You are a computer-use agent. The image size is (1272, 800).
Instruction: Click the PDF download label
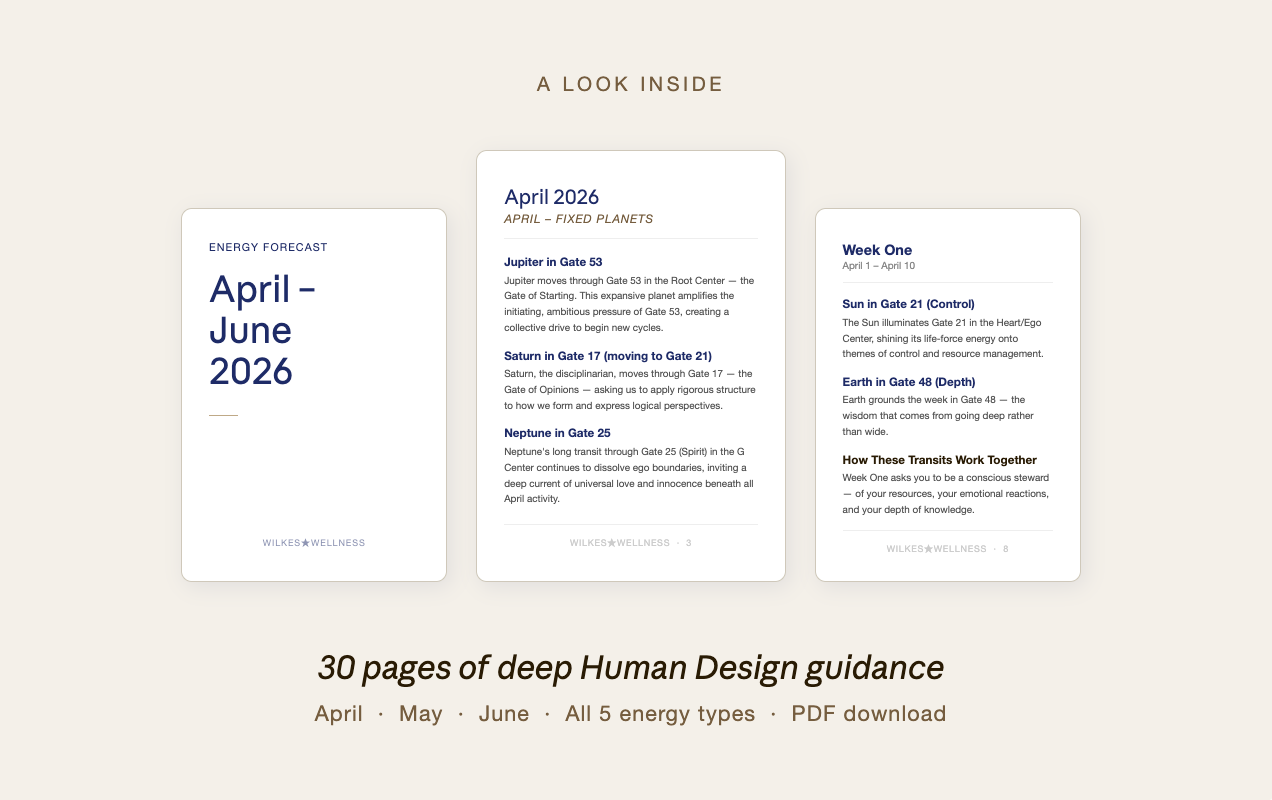coord(868,713)
